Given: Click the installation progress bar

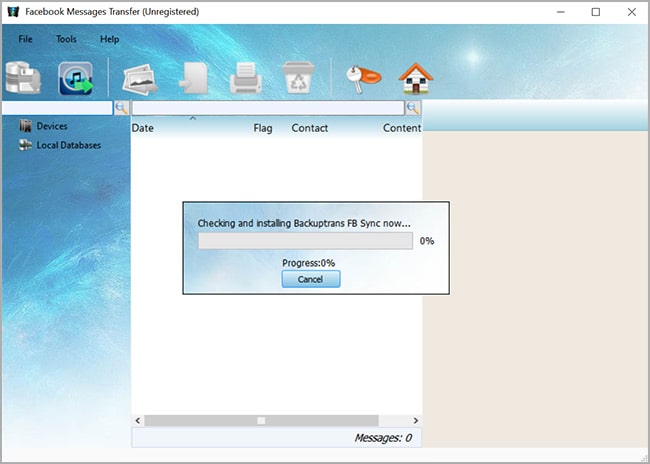Looking at the screenshot, I should pyautogui.click(x=305, y=241).
